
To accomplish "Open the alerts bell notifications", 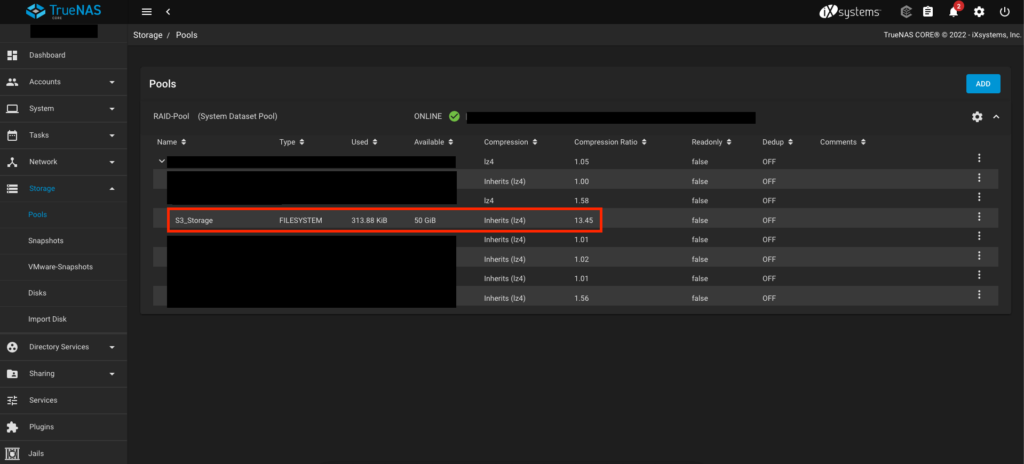I will pyautogui.click(x=953, y=12).
